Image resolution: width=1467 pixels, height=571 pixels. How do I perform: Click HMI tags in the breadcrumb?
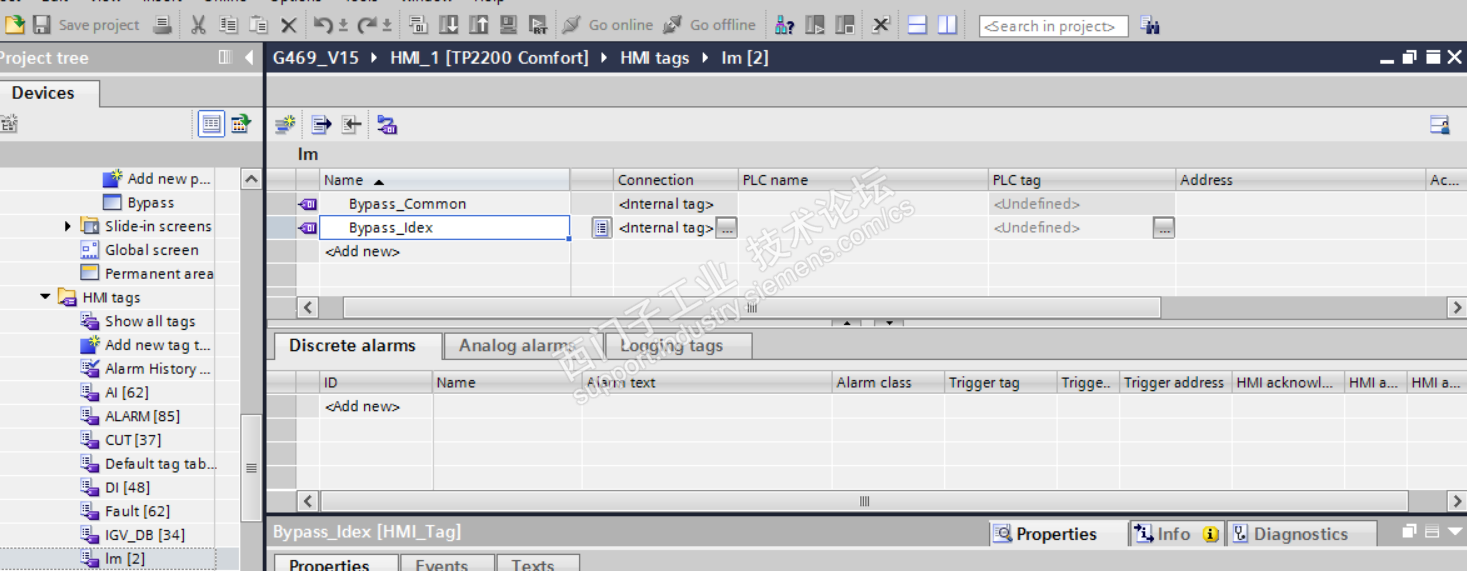655,58
